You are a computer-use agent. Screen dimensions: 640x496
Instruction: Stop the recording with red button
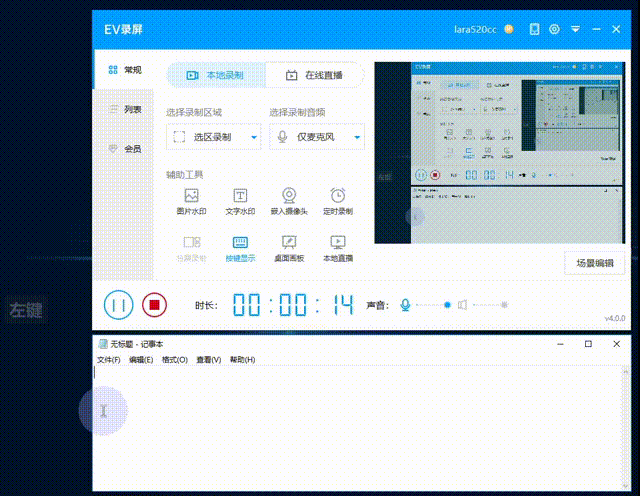point(154,305)
